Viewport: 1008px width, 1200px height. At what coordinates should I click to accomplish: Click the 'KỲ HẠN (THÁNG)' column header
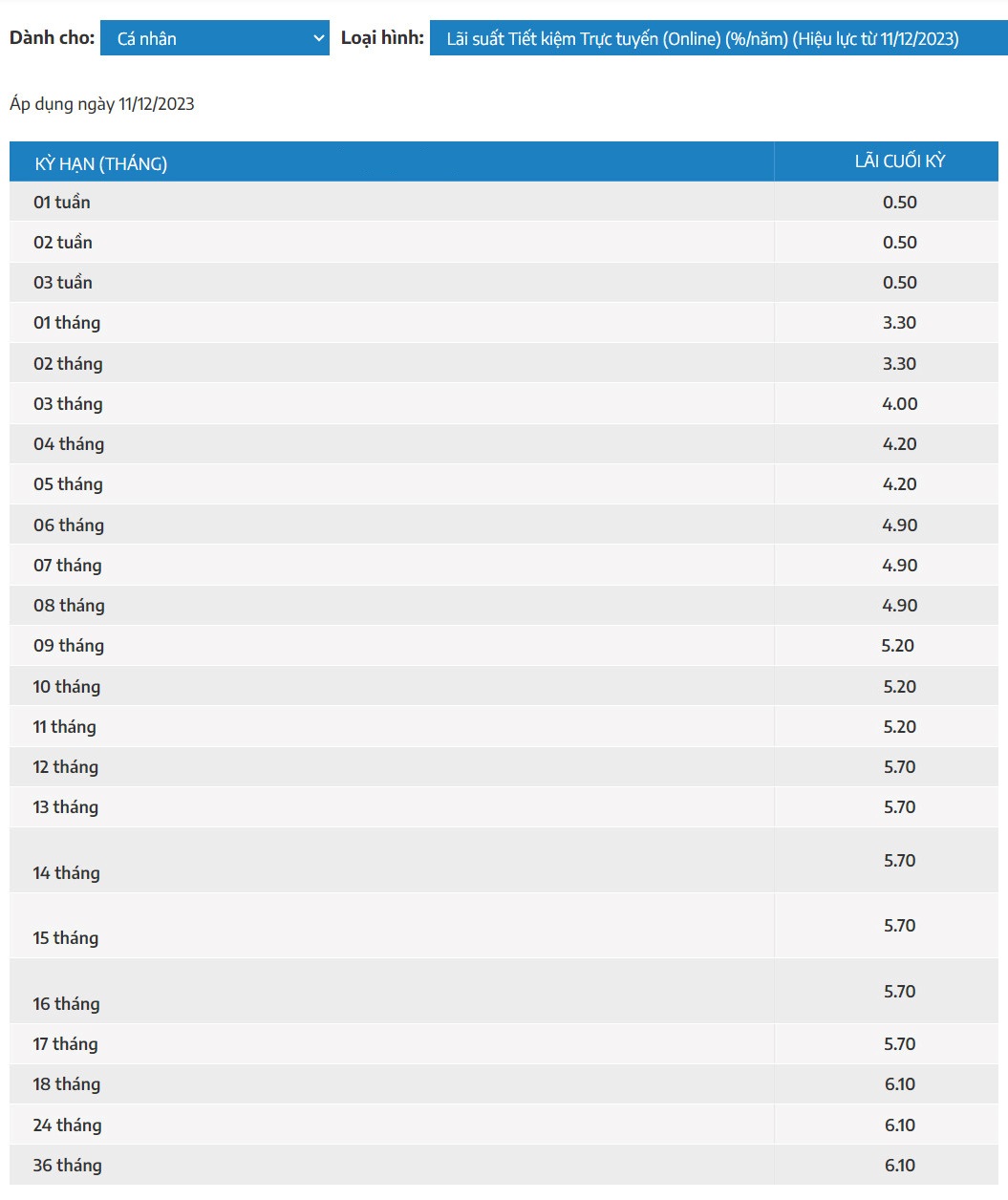(101, 163)
